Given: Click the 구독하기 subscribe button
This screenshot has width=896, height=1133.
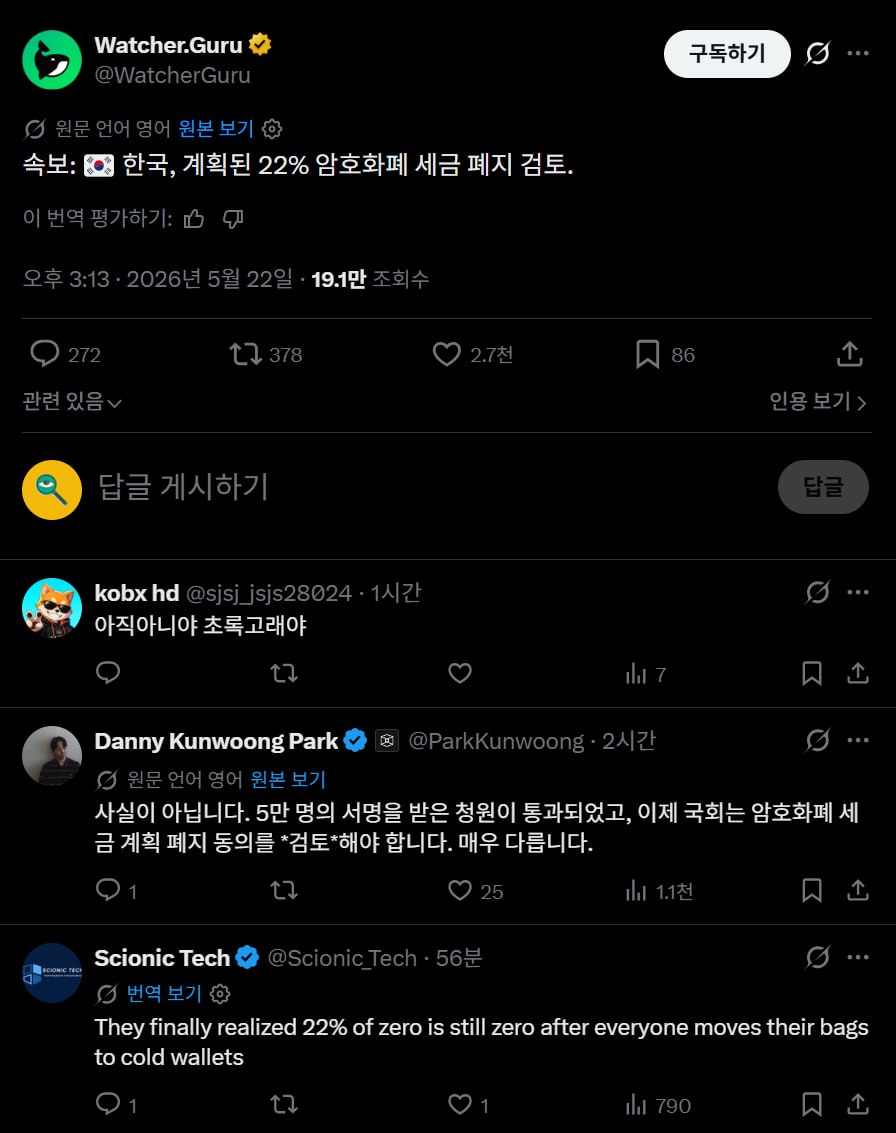Looking at the screenshot, I should point(727,53).
